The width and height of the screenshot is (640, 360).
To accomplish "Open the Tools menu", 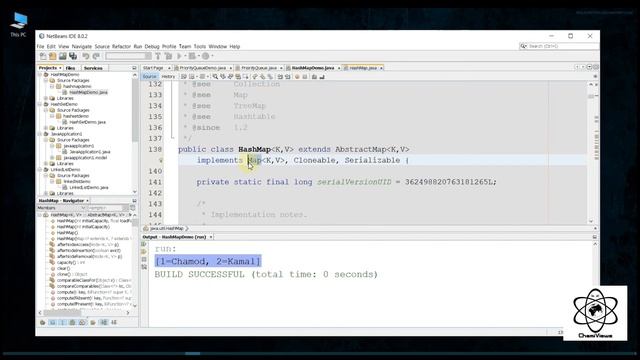I will tap(200, 47).
